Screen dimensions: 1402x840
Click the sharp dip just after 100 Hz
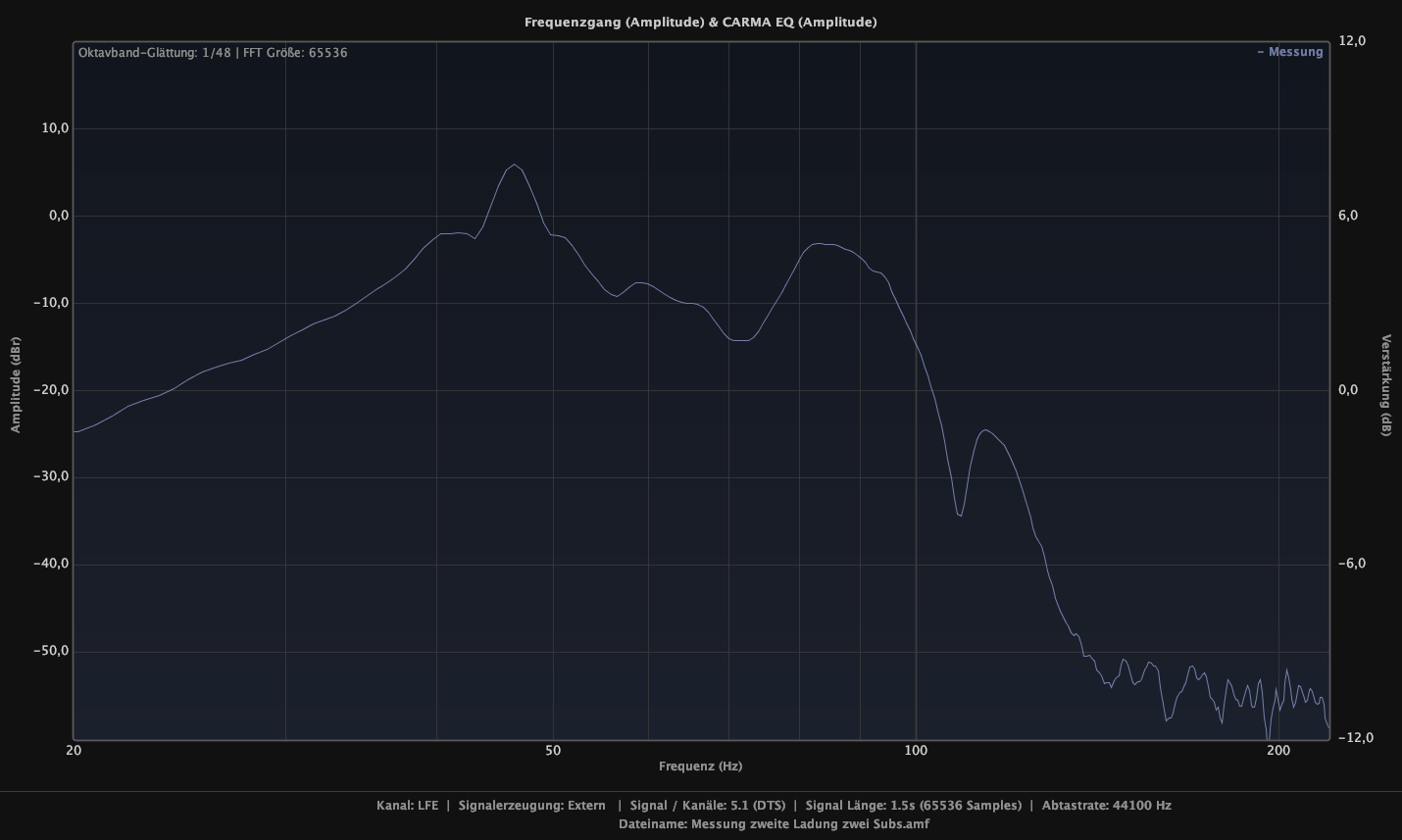click(960, 515)
